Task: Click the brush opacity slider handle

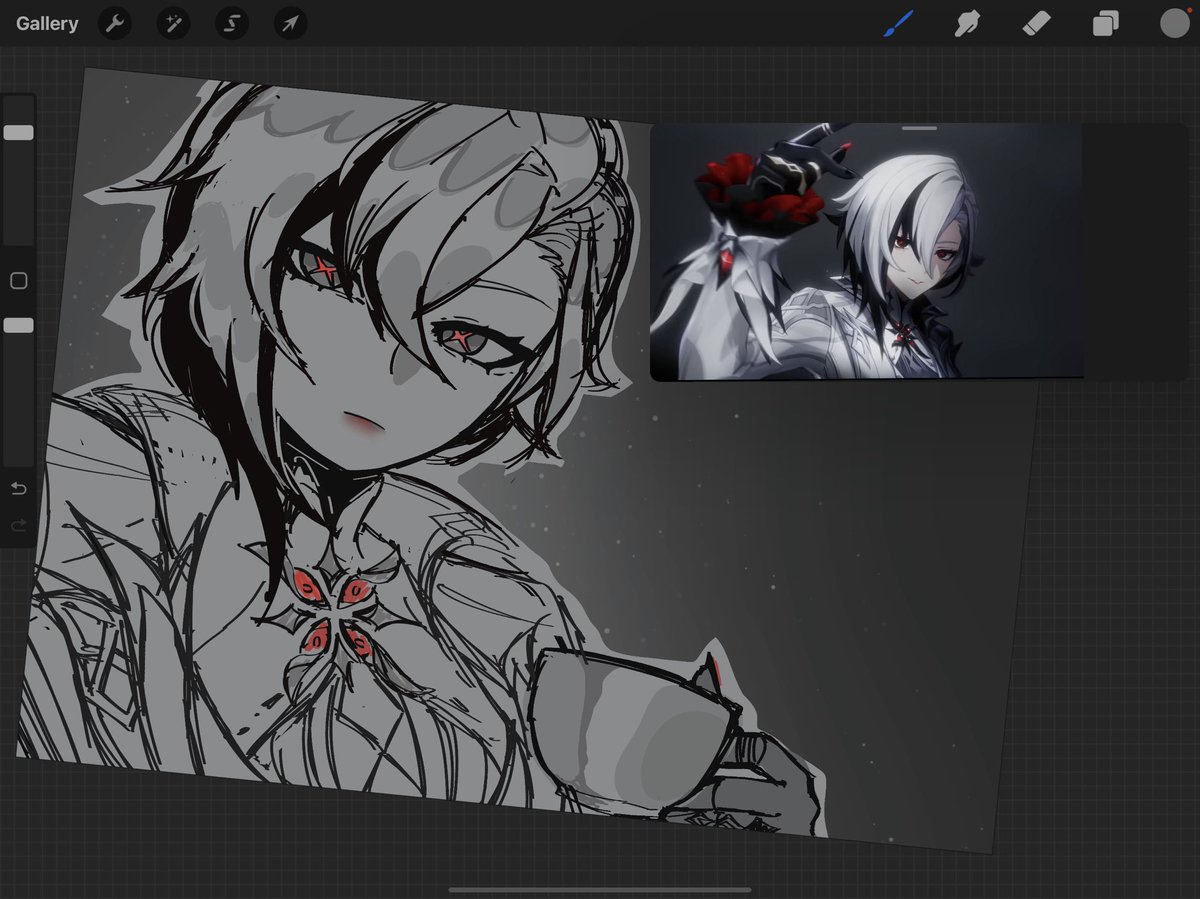Action: (18, 326)
